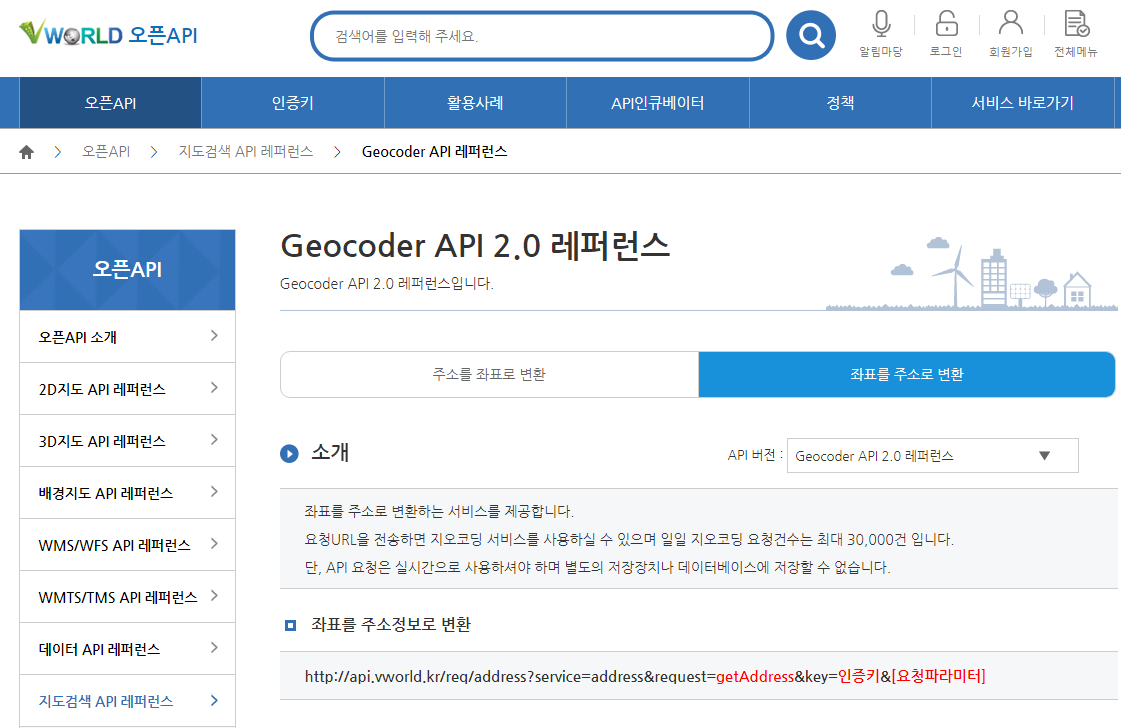Screen dimensions: 1121x728
Task: Expand chevron next to 2D지도 API 레퍼런스
Action: pyautogui.click(x=214, y=388)
